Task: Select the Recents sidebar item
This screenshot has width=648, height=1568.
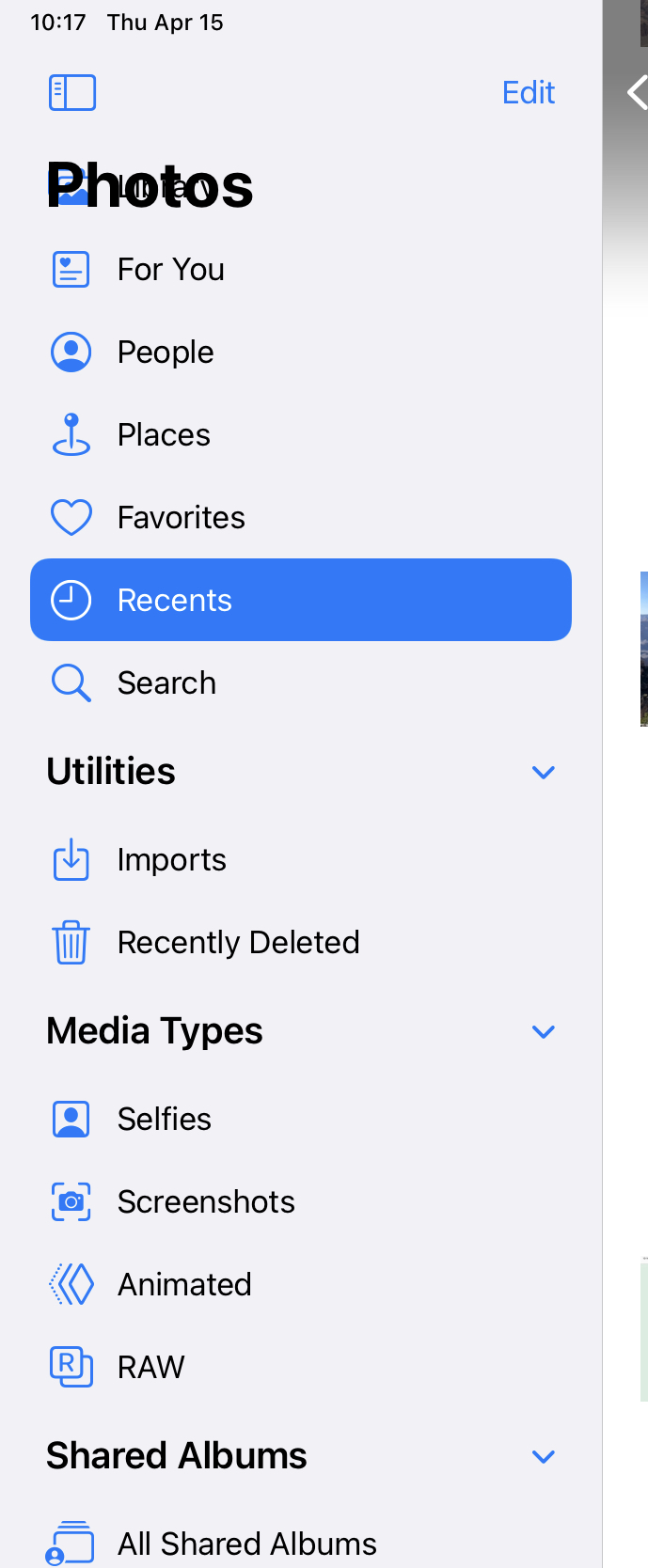Action: (301, 601)
